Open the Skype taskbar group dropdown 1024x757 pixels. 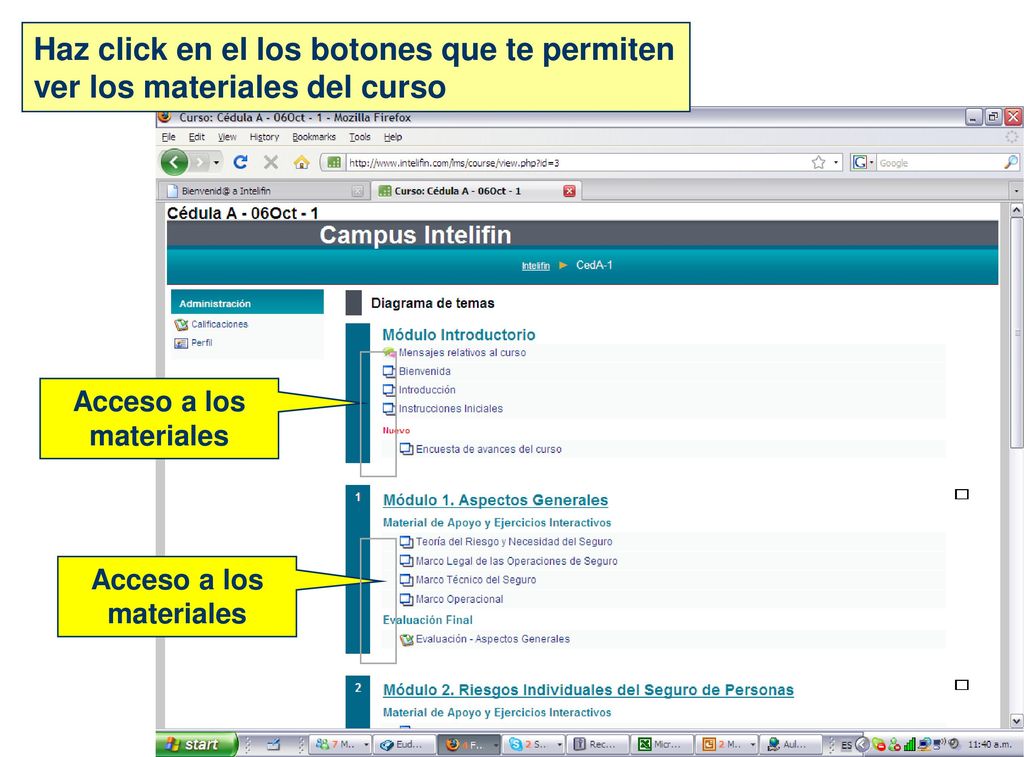point(560,745)
